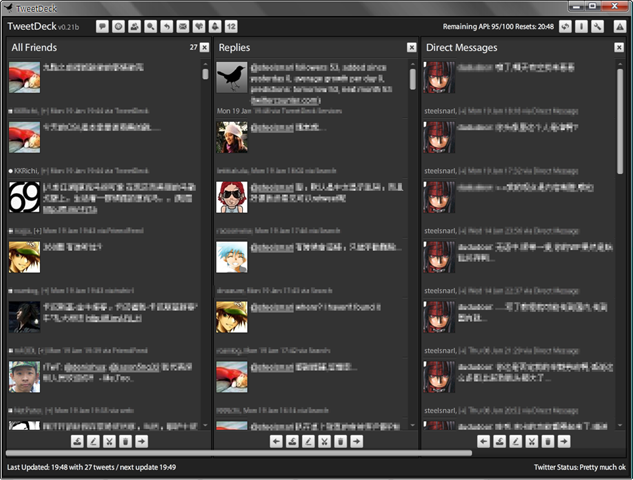
Task: Click the down arrow of All Friends scrollbar
Action: [205, 425]
